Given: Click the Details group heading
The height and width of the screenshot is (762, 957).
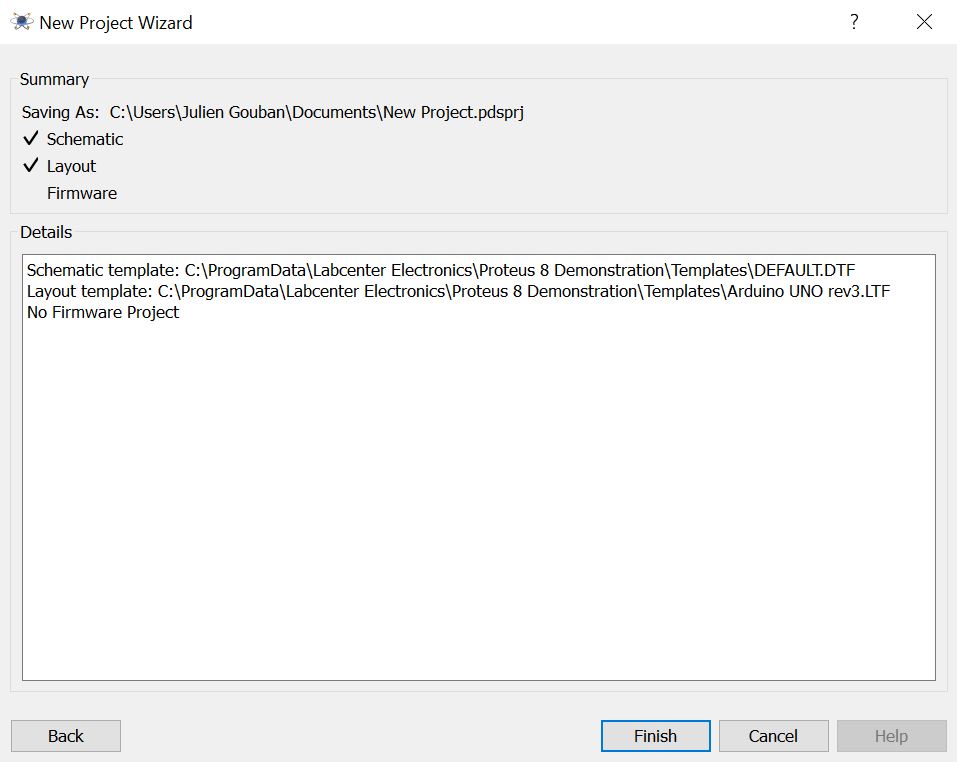Looking at the screenshot, I should (x=46, y=232).
